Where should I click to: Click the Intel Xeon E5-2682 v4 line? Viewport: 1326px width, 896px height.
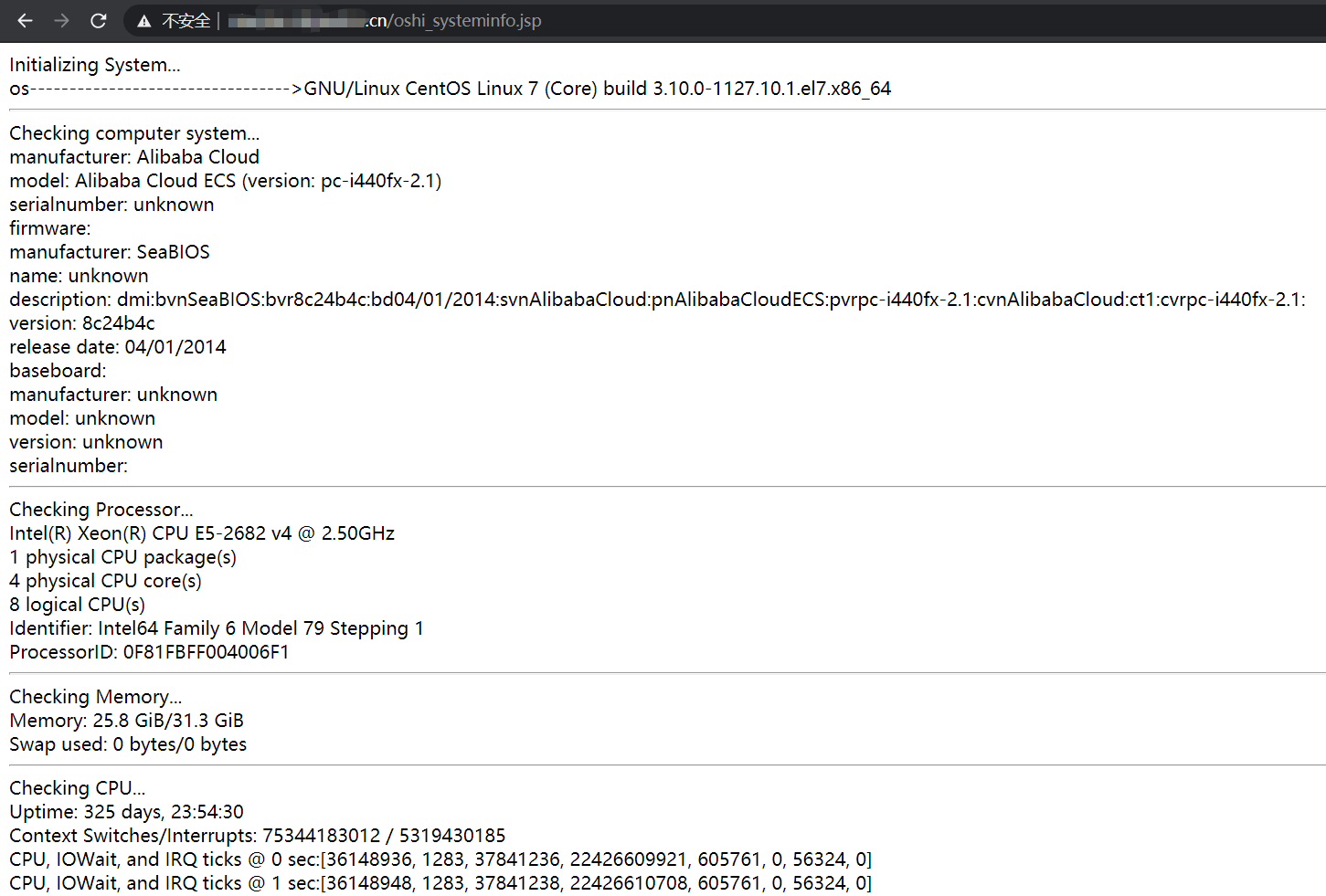(x=202, y=533)
